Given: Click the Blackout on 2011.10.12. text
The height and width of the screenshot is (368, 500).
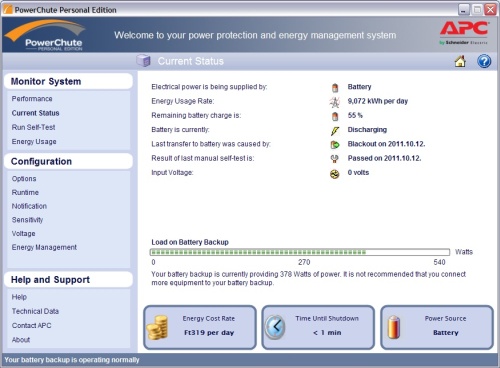Looking at the screenshot, I should coord(386,144).
